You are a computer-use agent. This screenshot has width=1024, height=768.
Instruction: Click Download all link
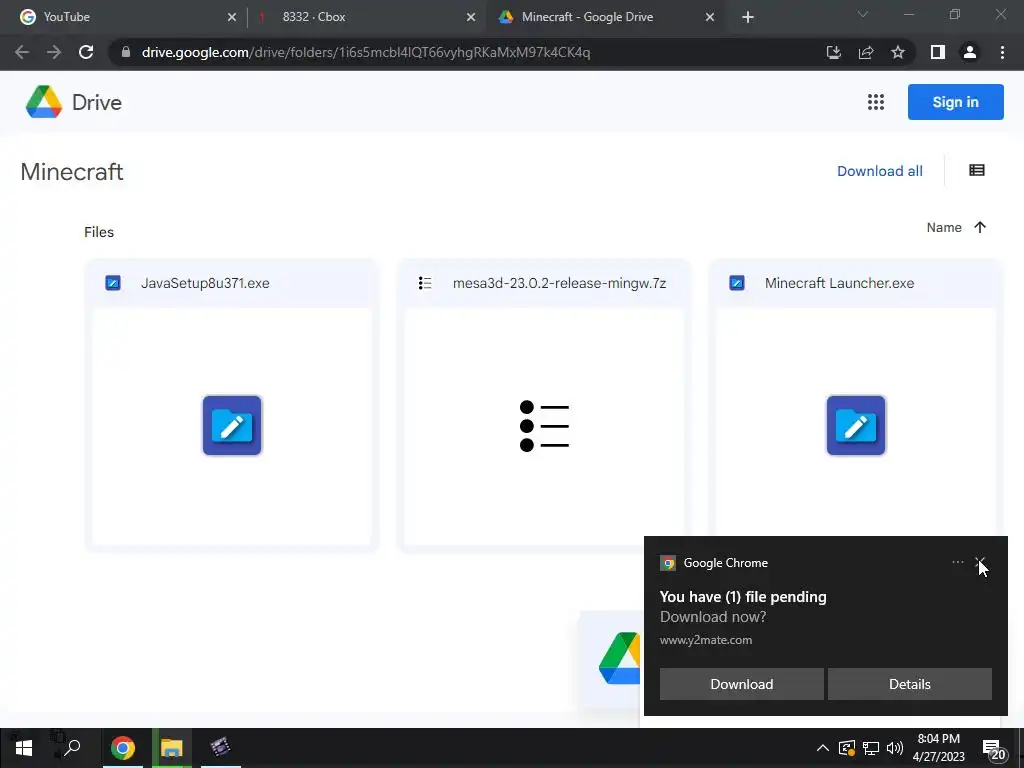880,171
